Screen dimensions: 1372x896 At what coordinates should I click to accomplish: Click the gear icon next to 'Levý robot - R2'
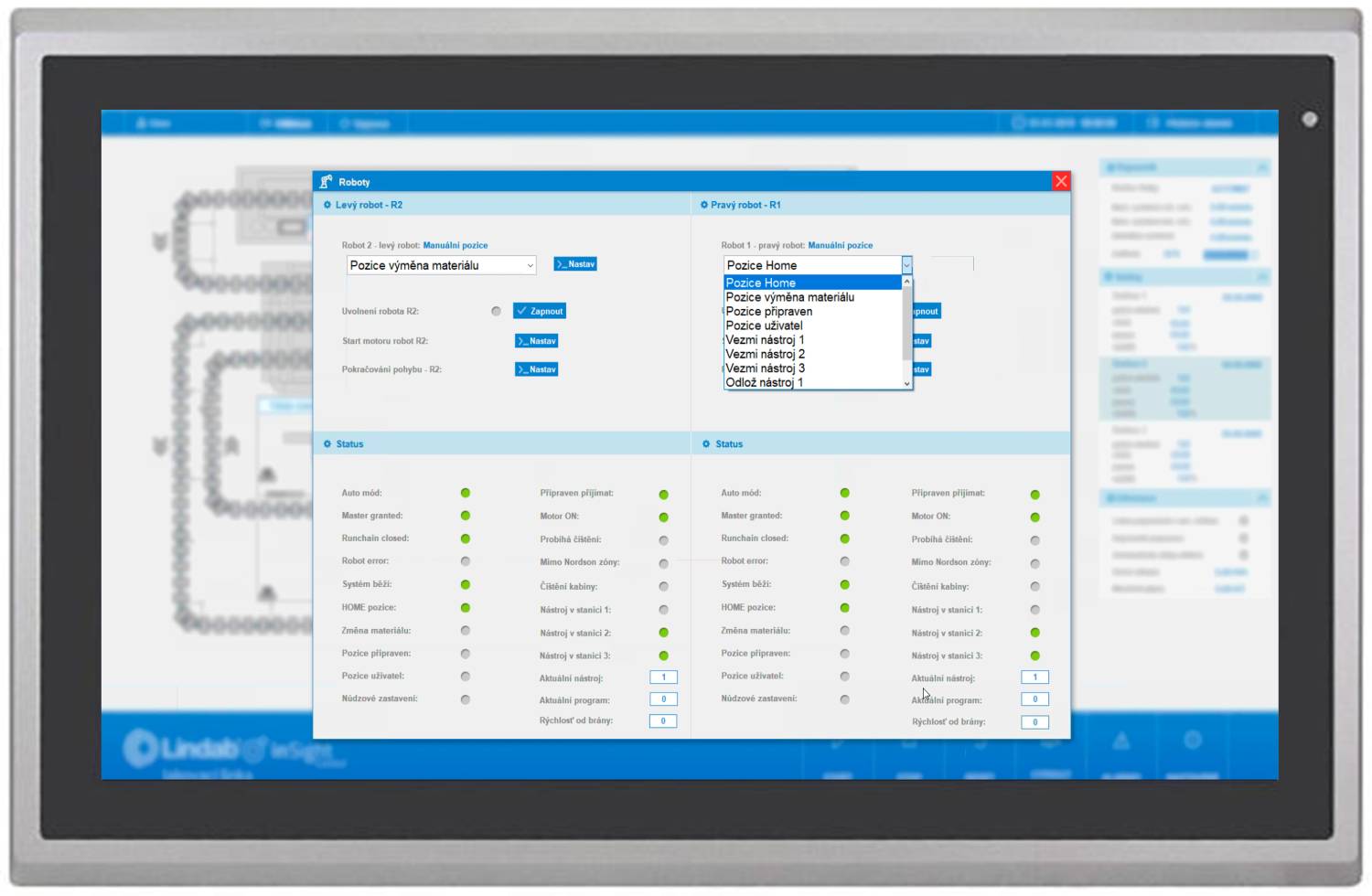coord(328,205)
